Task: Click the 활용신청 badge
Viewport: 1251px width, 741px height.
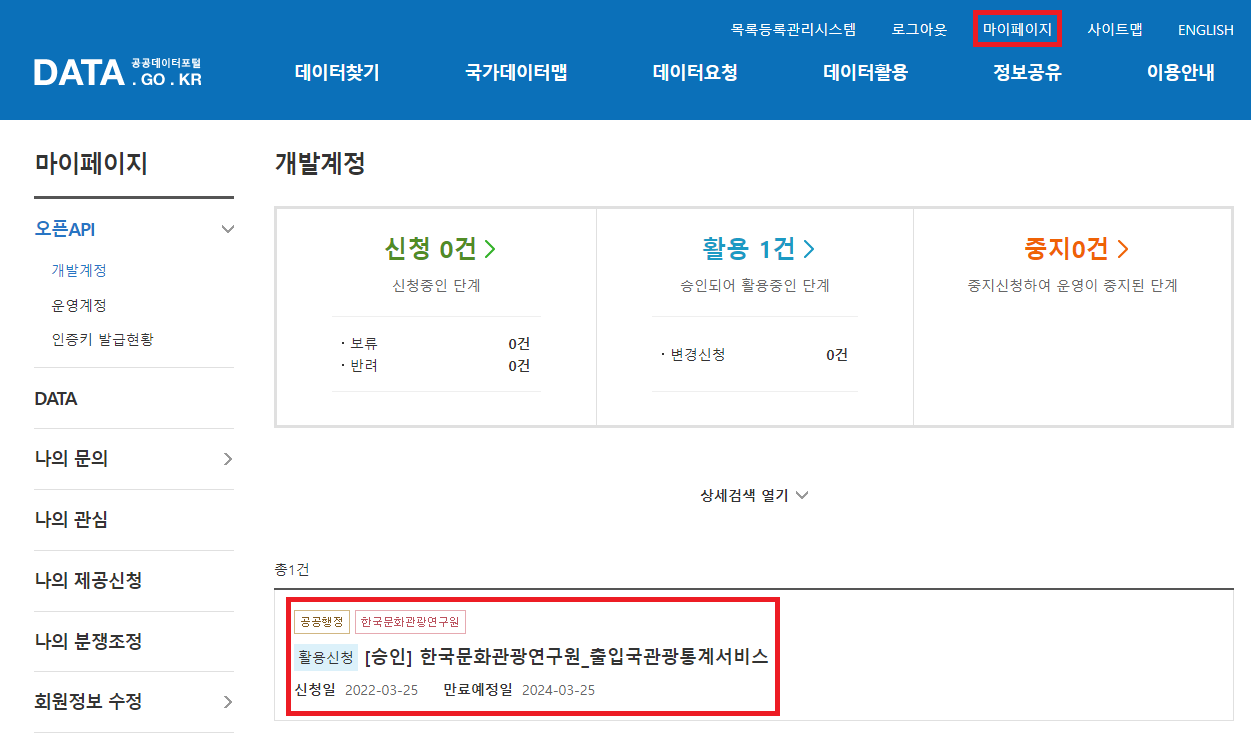Action: coord(326,657)
